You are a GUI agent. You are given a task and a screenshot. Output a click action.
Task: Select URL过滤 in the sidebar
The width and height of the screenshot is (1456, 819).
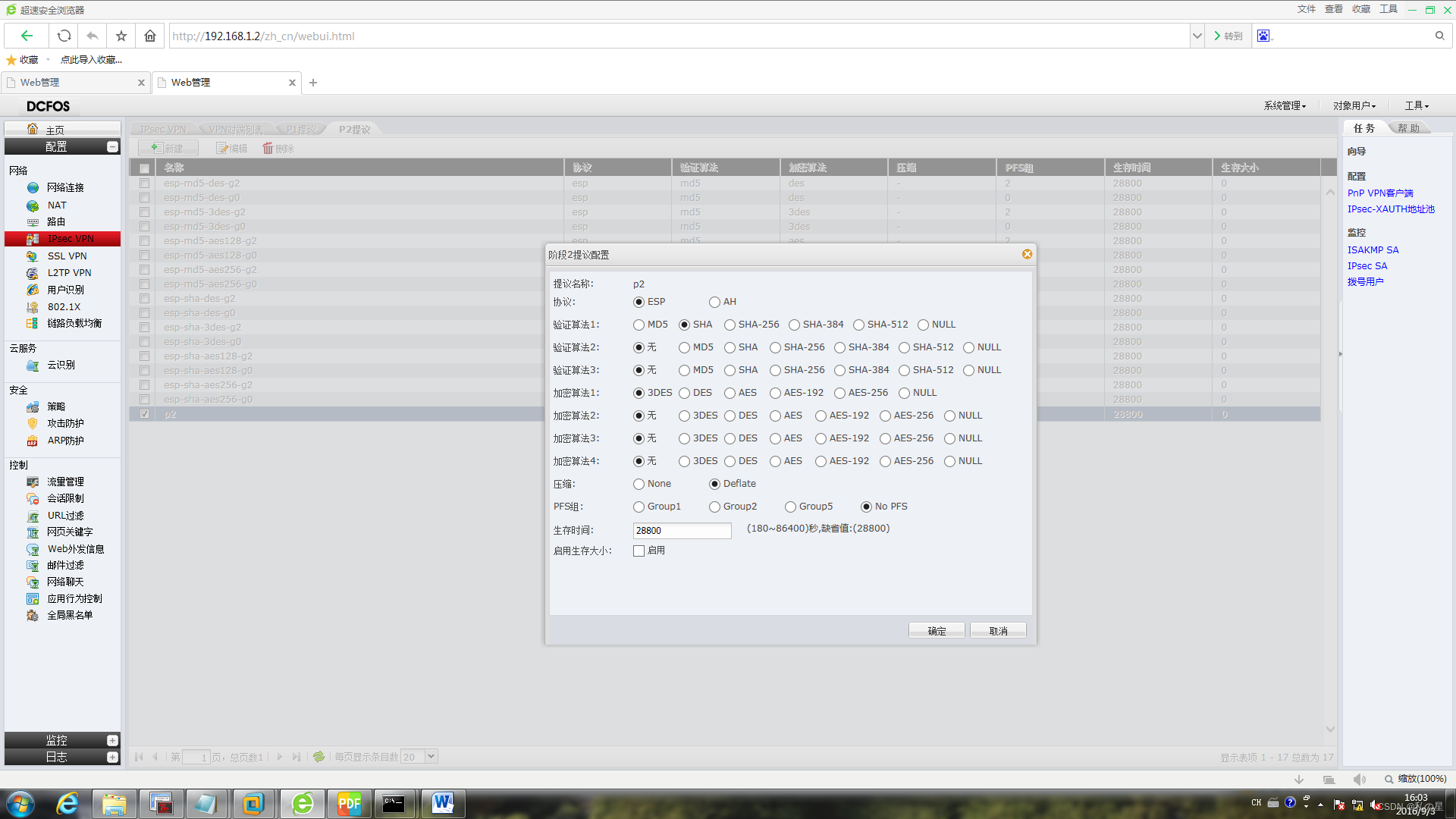pos(64,515)
